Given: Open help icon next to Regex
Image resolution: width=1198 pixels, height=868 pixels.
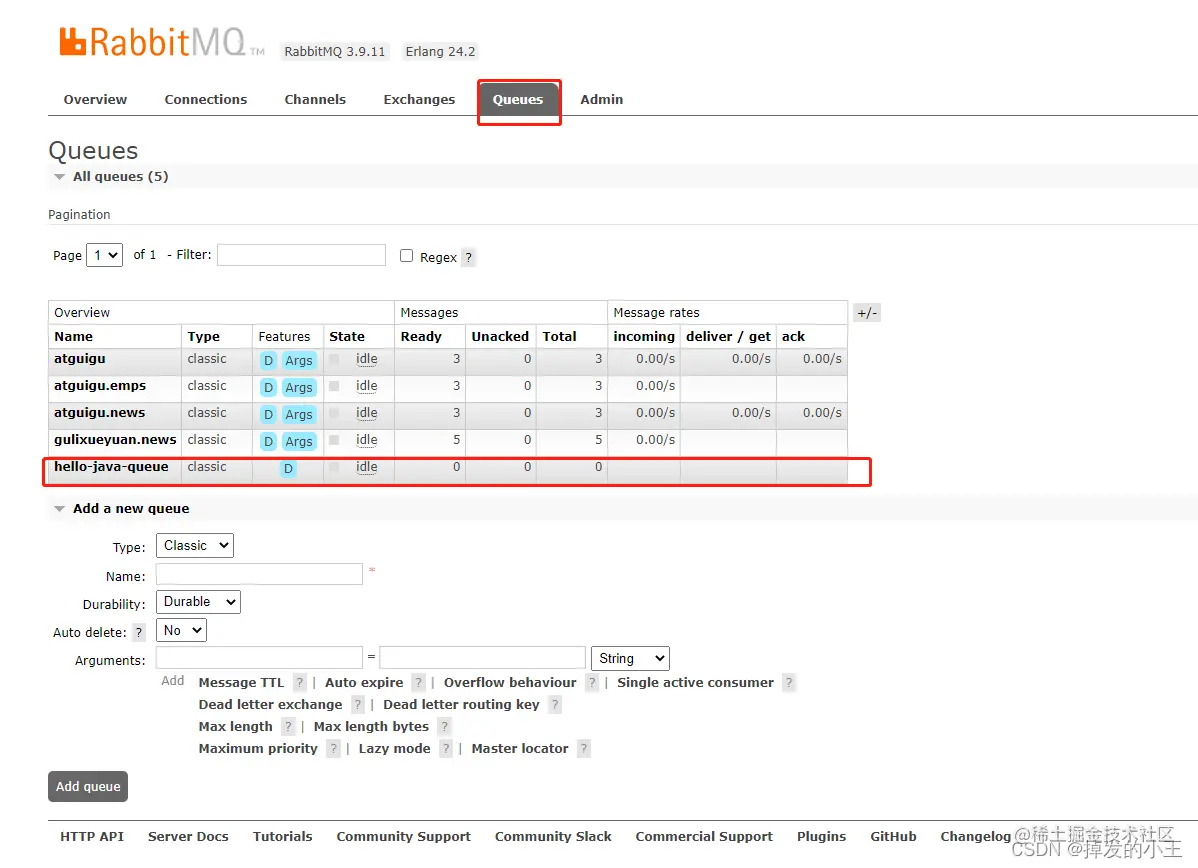Looking at the screenshot, I should pyautogui.click(x=468, y=257).
